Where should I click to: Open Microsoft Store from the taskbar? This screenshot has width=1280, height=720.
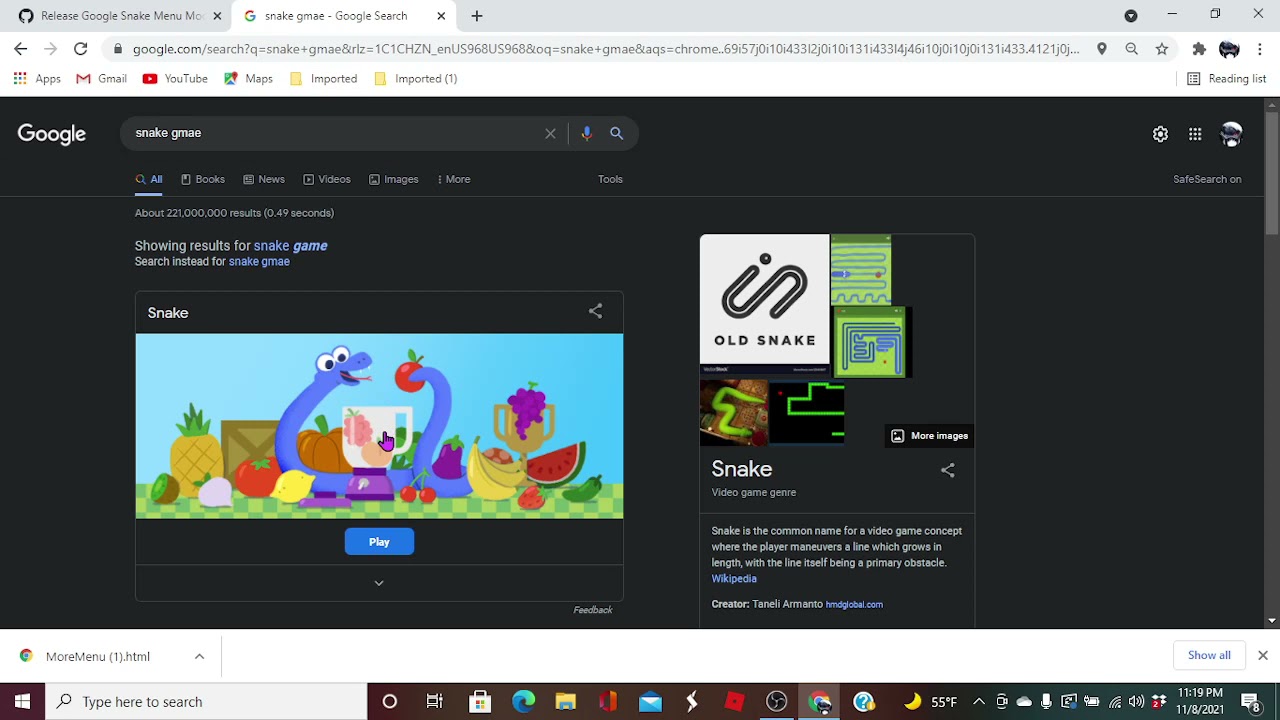point(480,701)
